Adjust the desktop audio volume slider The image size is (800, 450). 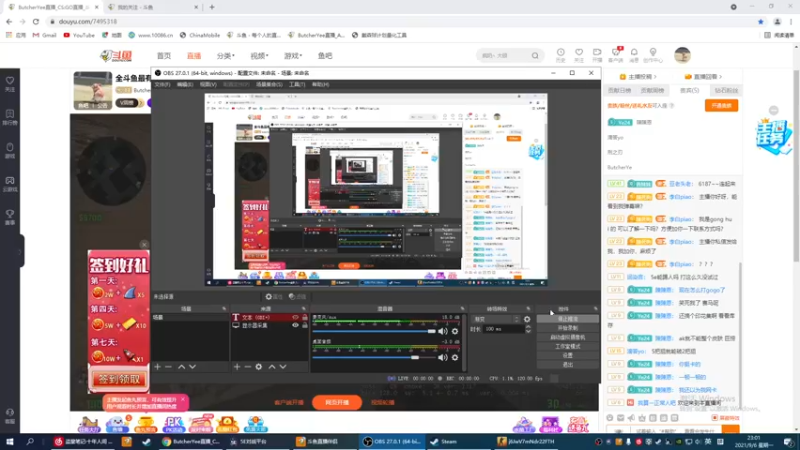pyautogui.click(x=374, y=358)
